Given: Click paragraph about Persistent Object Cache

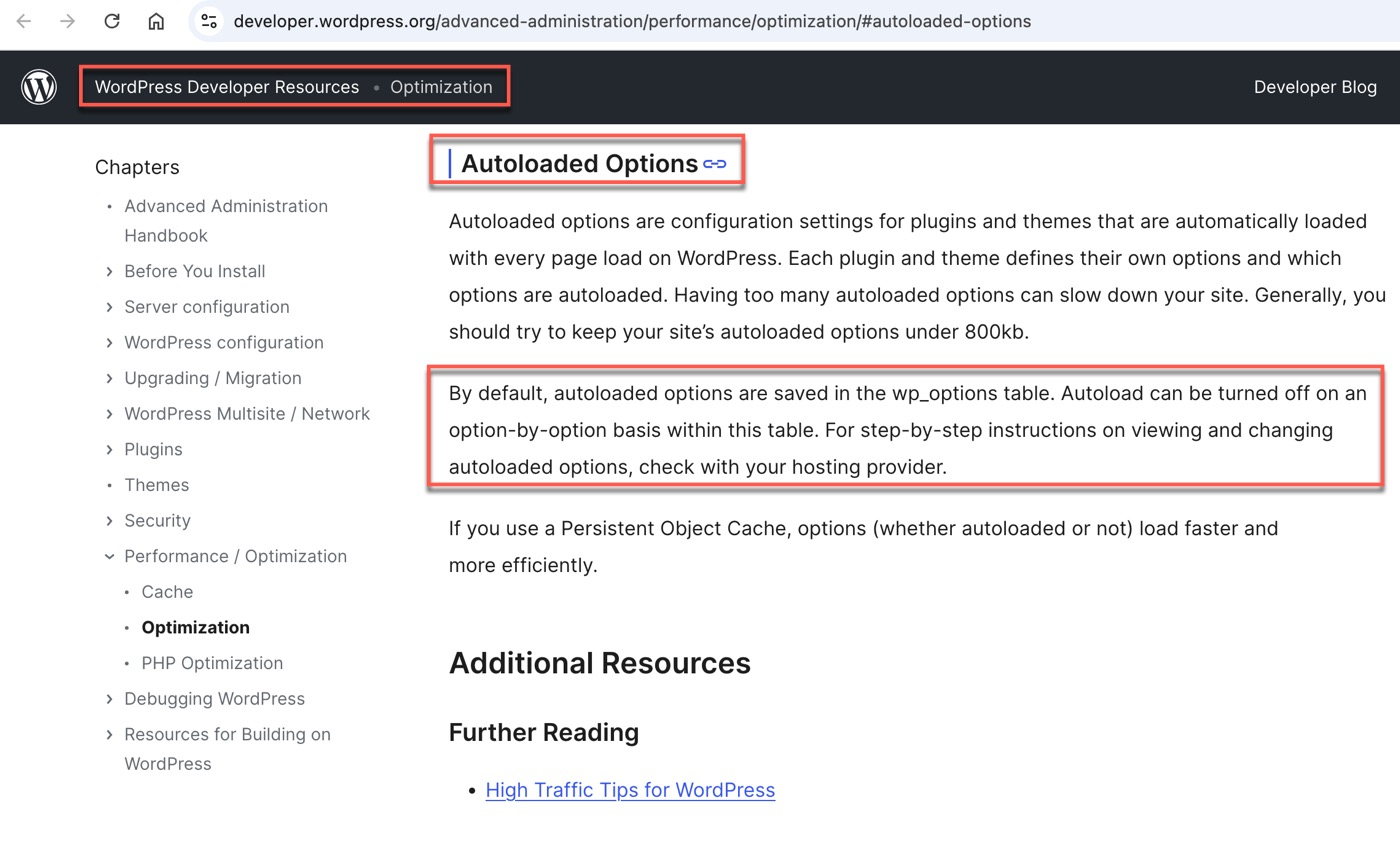Looking at the screenshot, I should 863,546.
